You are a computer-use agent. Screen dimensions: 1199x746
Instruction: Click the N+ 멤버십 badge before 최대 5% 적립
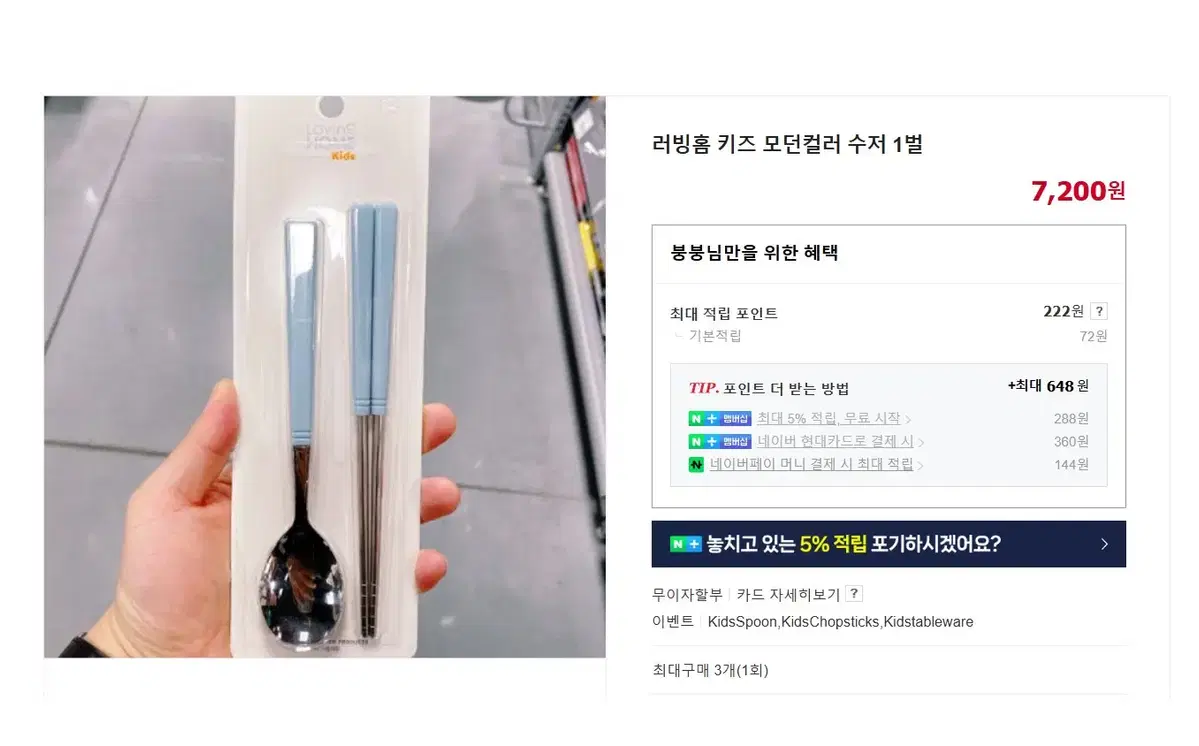(x=720, y=419)
